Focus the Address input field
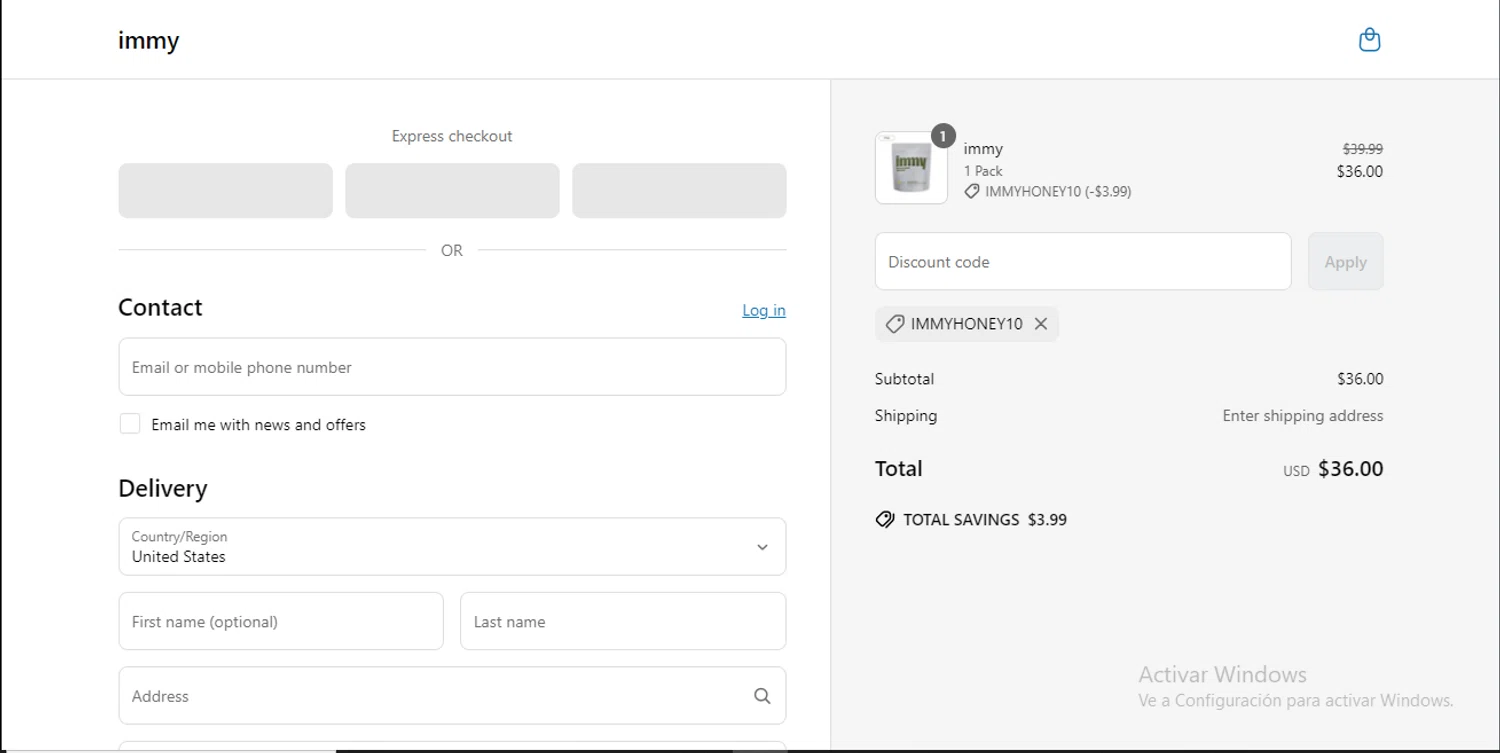The image size is (1500, 753). pos(452,696)
